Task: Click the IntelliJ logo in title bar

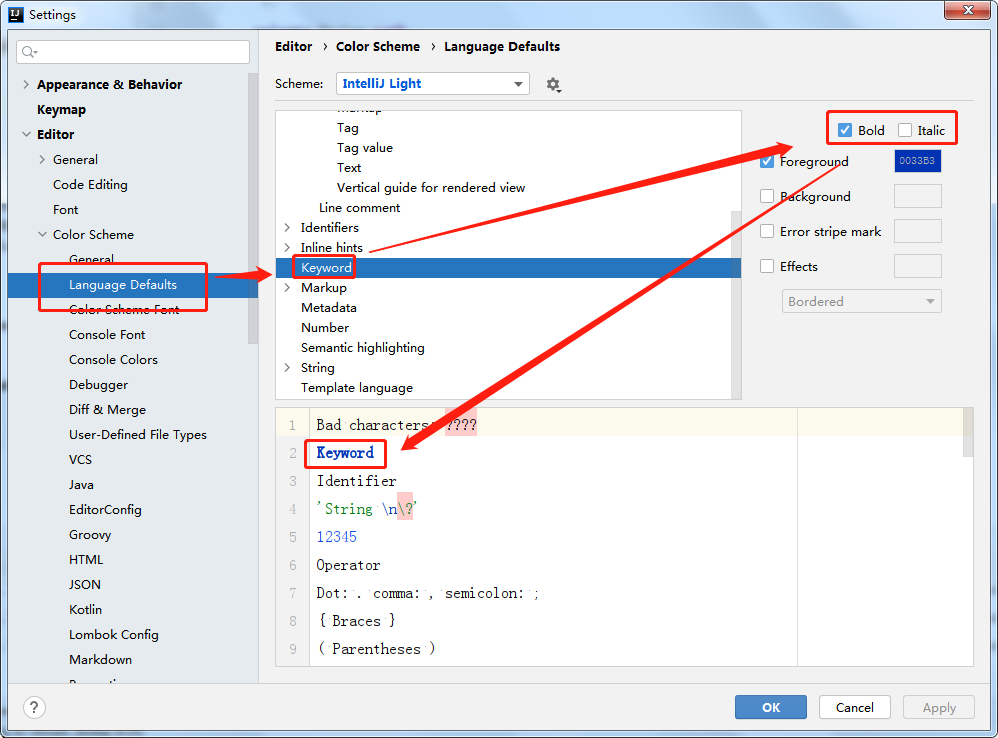Action: (x=16, y=14)
